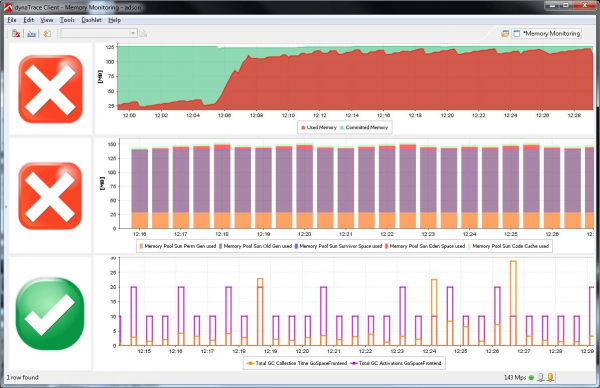Click the grey server status bar icon

point(540,378)
